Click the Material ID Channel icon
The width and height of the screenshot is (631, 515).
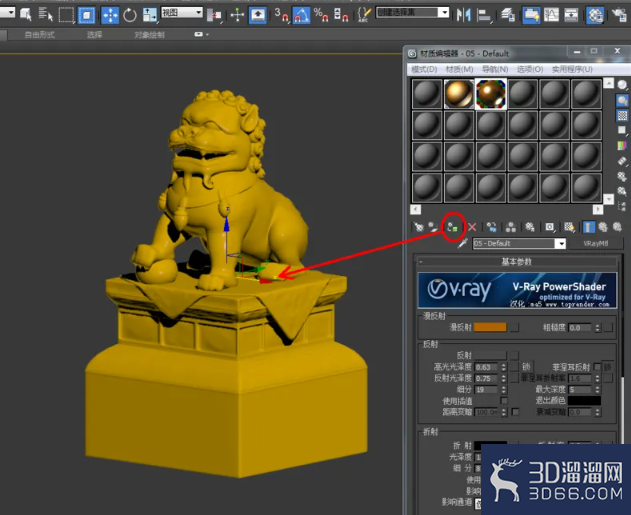[x=550, y=227]
